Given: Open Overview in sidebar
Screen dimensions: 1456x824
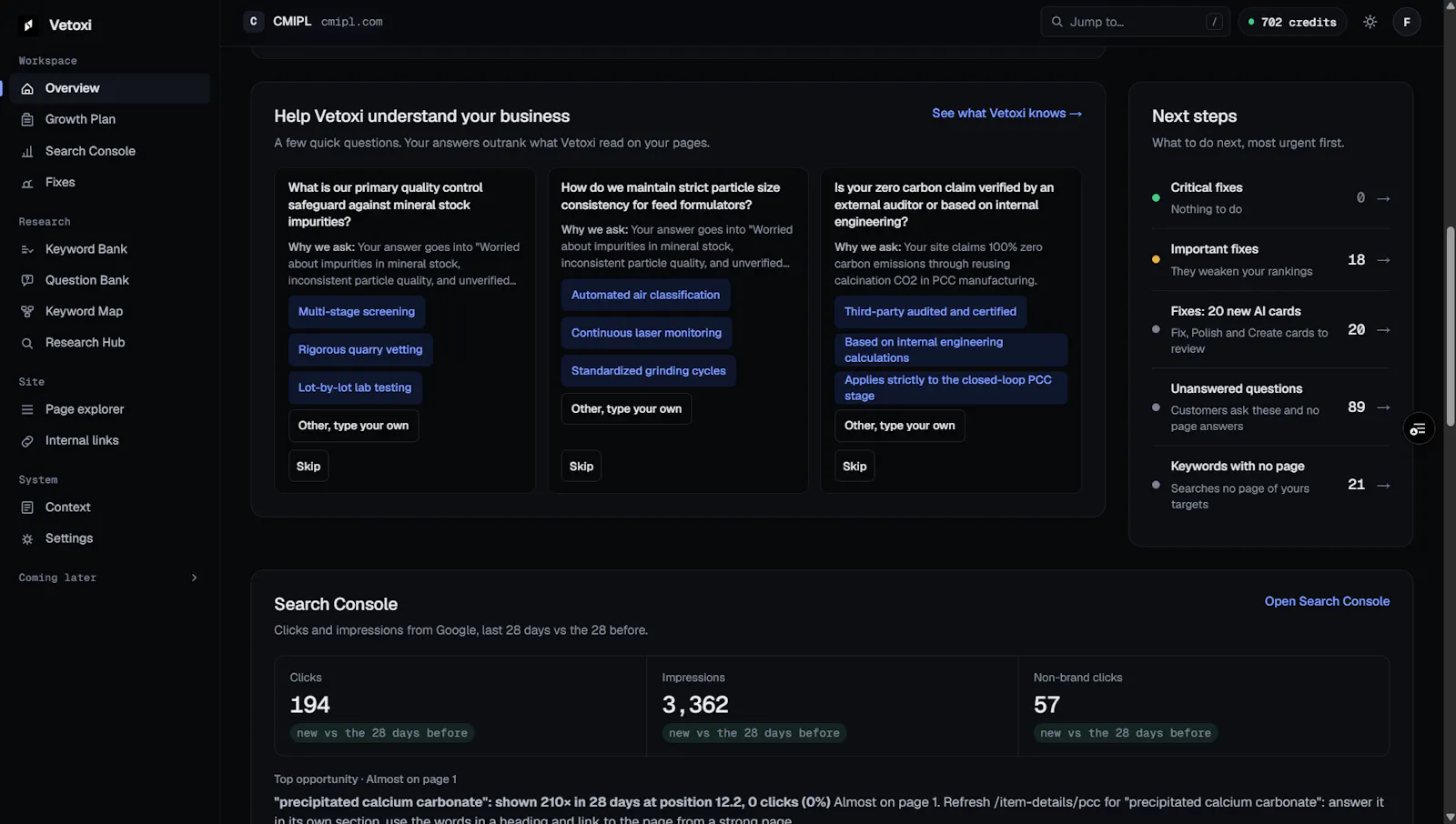Looking at the screenshot, I should click(x=110, y=88).
